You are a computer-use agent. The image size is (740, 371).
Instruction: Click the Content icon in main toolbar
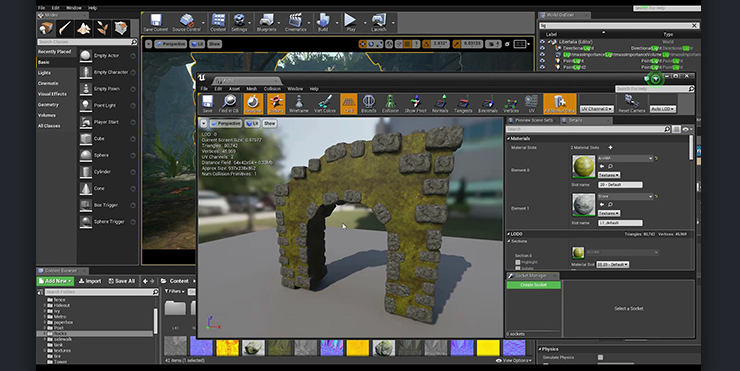[x=218, y=23]
